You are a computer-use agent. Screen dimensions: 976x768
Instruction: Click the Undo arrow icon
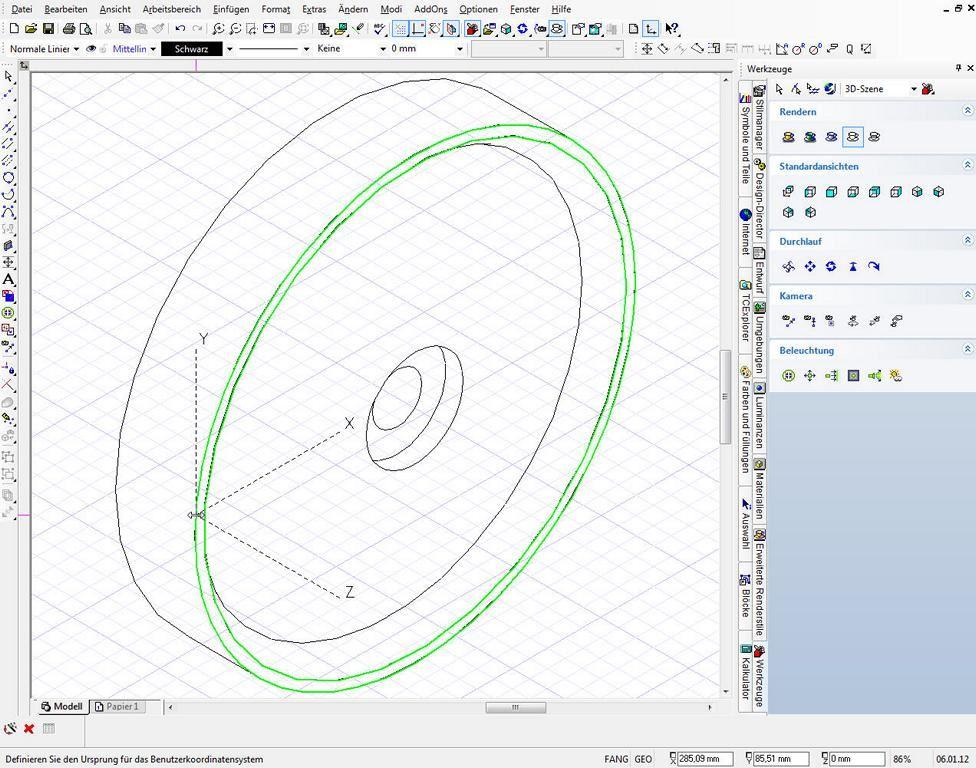pyautogui.click(x=180, y=29)
